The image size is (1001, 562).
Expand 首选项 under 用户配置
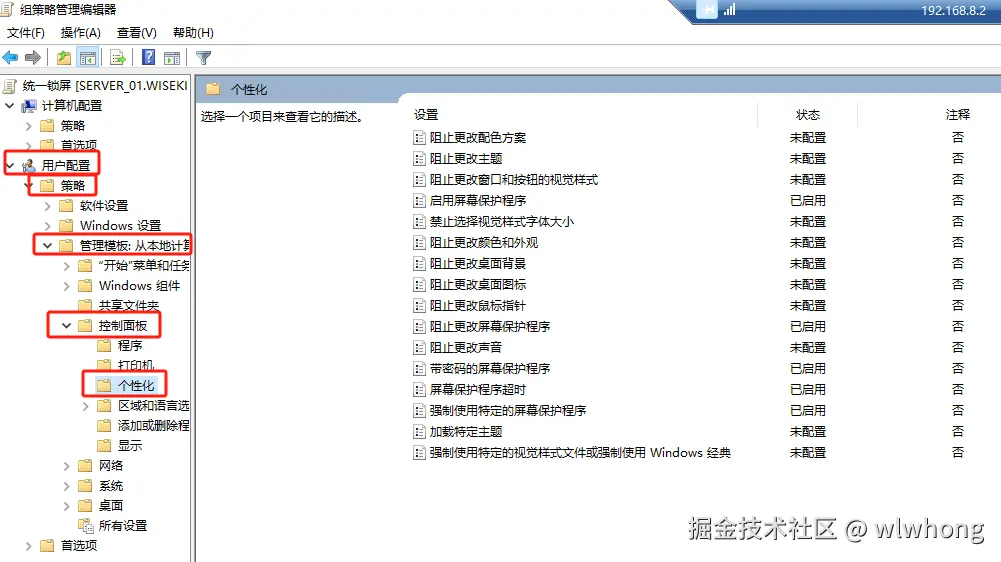pyautogui.click(x=28, y=546)
